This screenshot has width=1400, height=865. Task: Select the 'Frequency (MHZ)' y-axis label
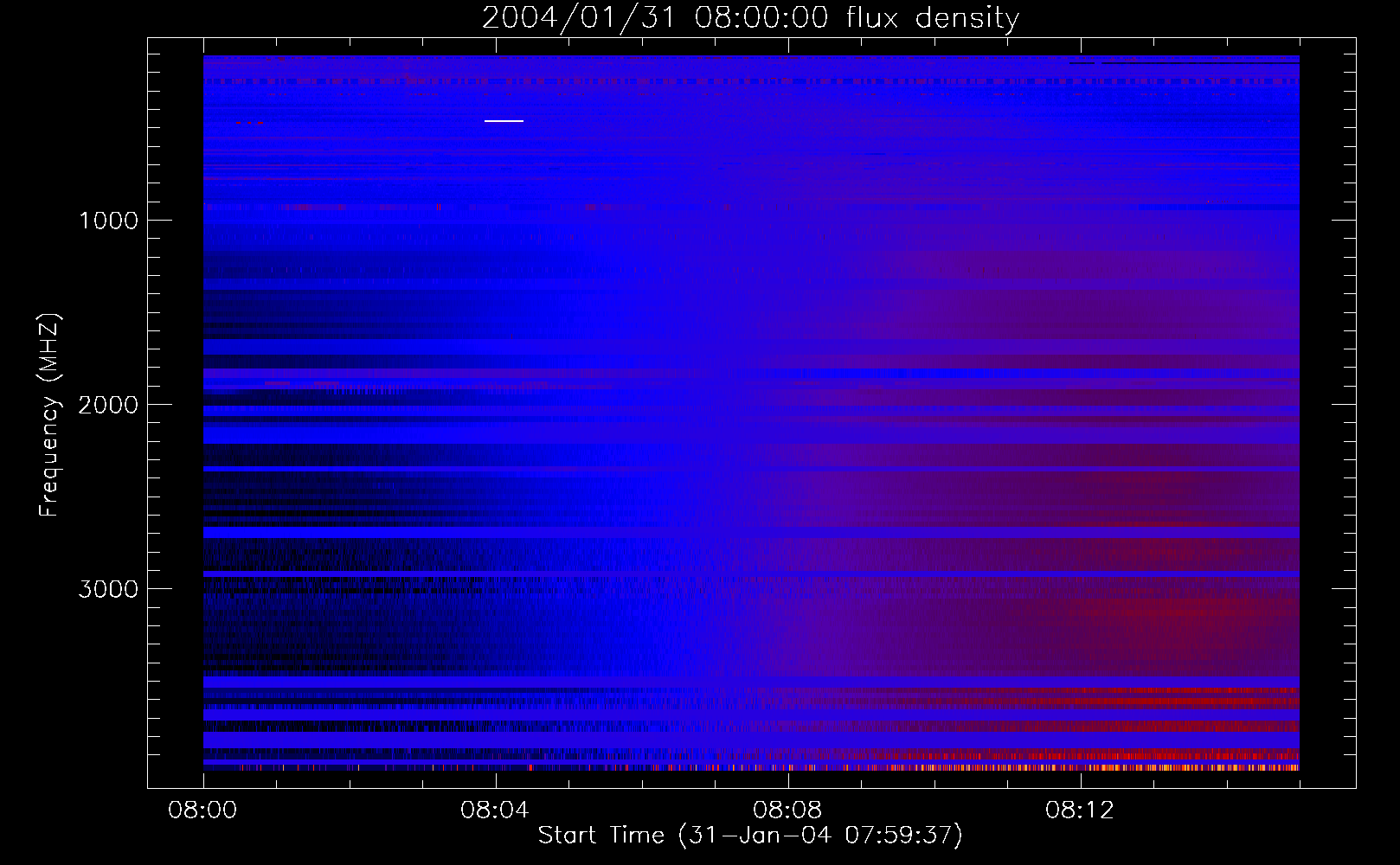(x=49, y=415)
